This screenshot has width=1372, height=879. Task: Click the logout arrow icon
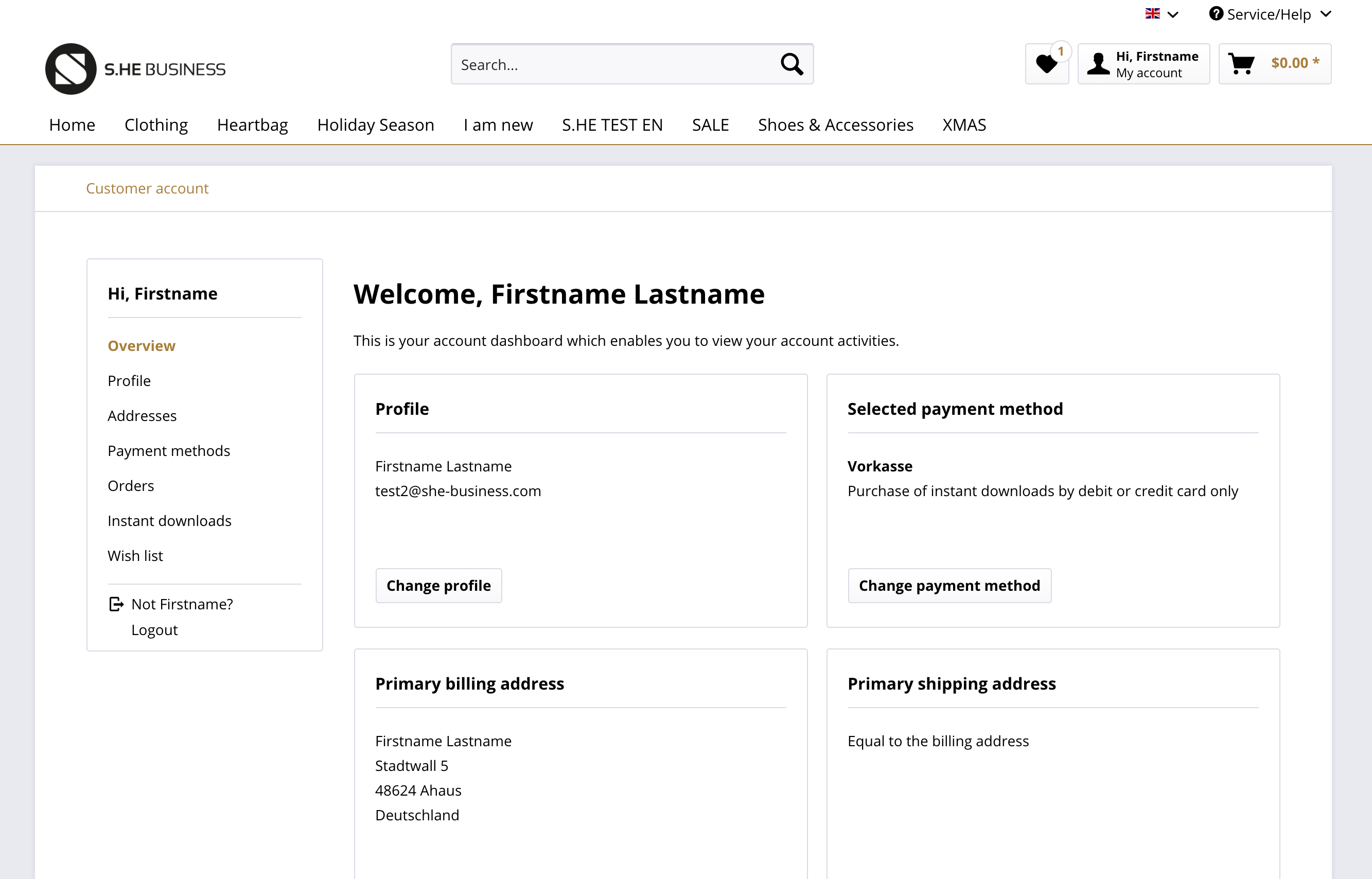point(116,604)
